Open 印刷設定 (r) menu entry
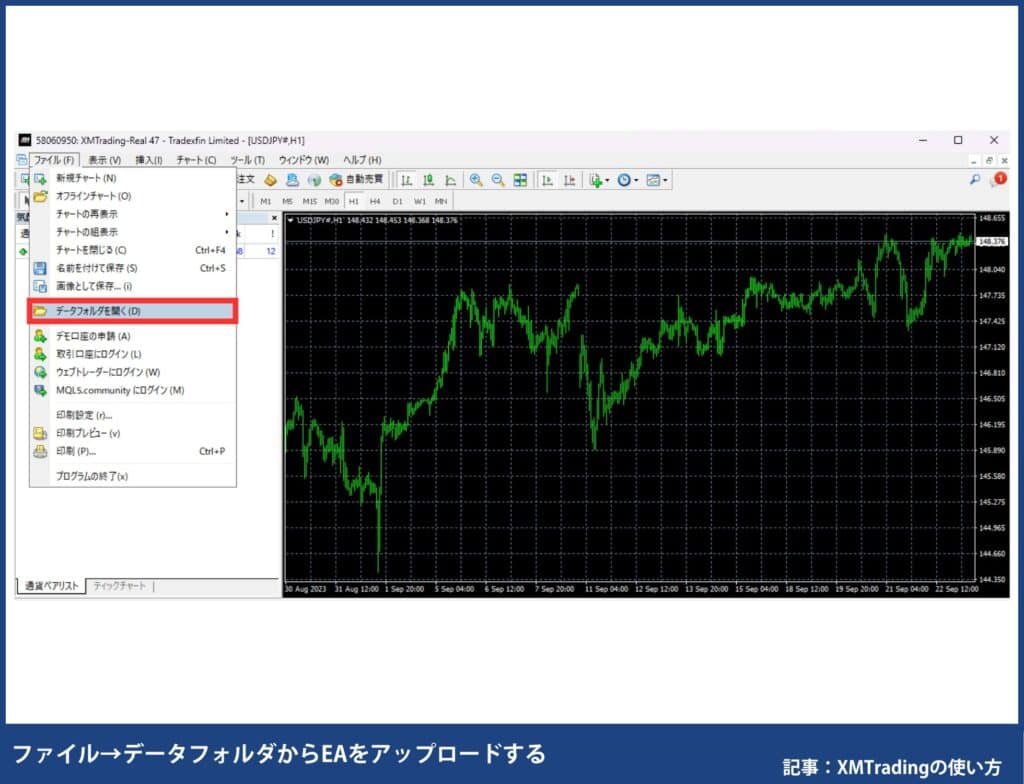This screenshot has width=1024, height=784. coord(133,415)
